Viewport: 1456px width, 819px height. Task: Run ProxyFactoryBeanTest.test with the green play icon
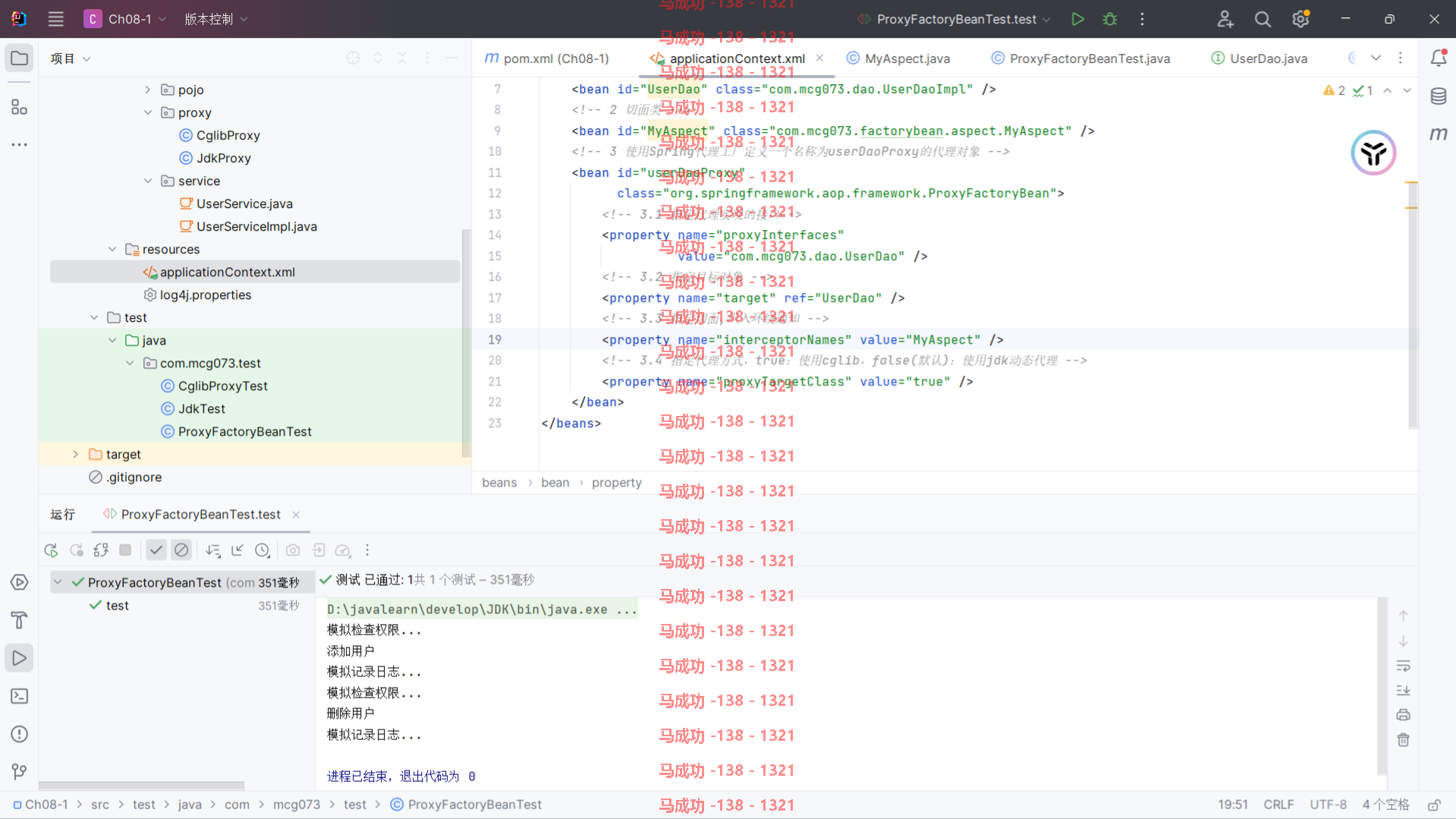[x=1077, y=19]
